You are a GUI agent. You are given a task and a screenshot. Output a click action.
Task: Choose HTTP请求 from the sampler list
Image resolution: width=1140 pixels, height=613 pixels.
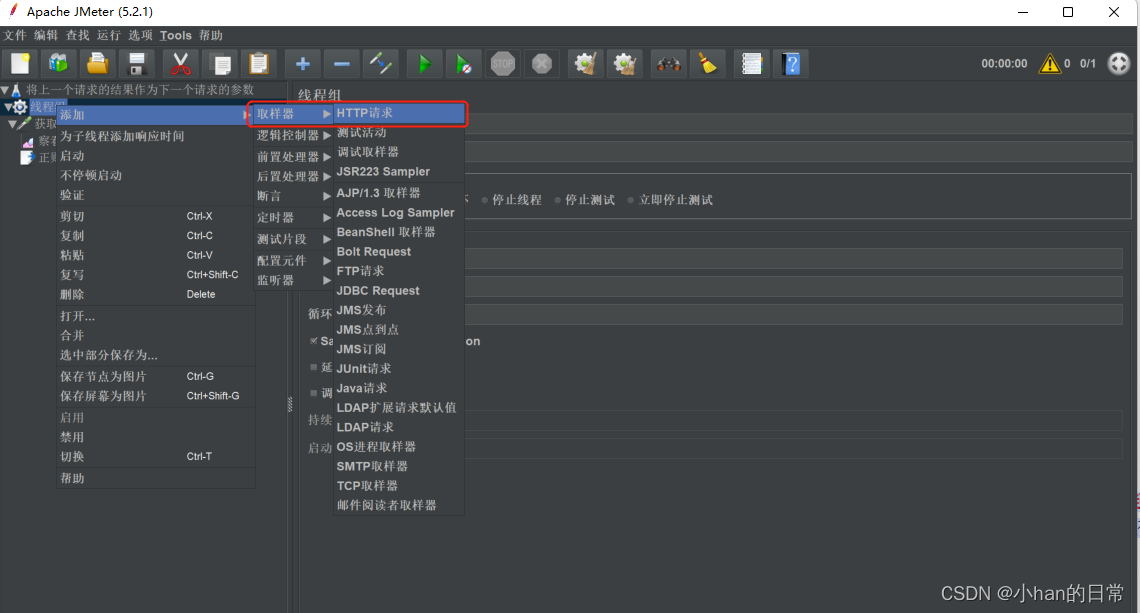coord(399,113)
